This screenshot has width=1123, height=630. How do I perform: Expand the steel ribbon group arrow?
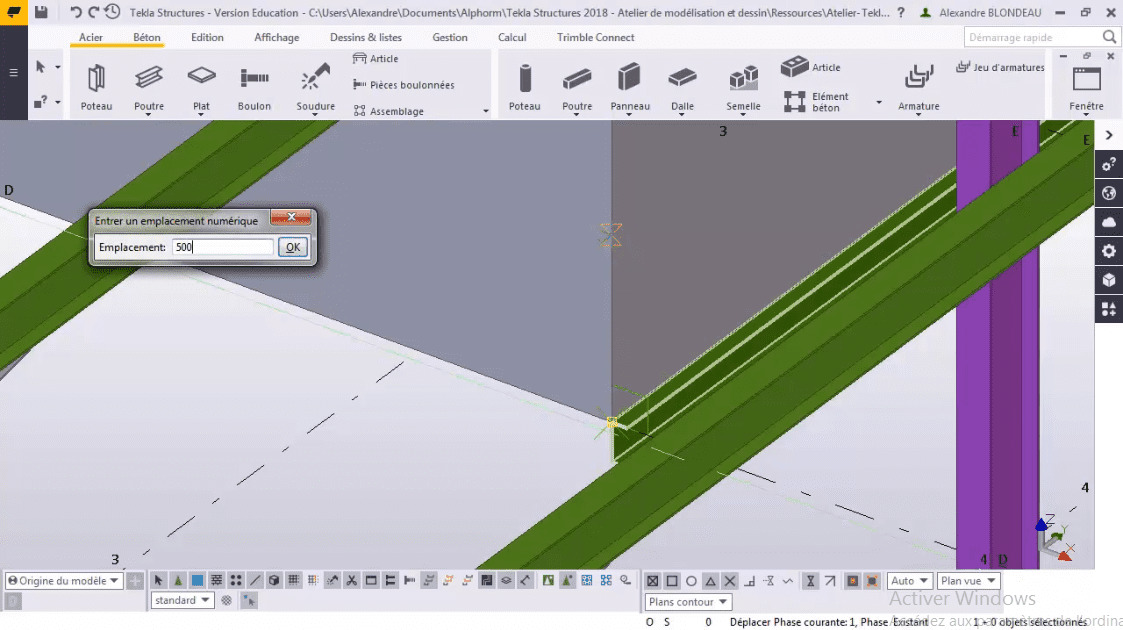click(486, 111)
